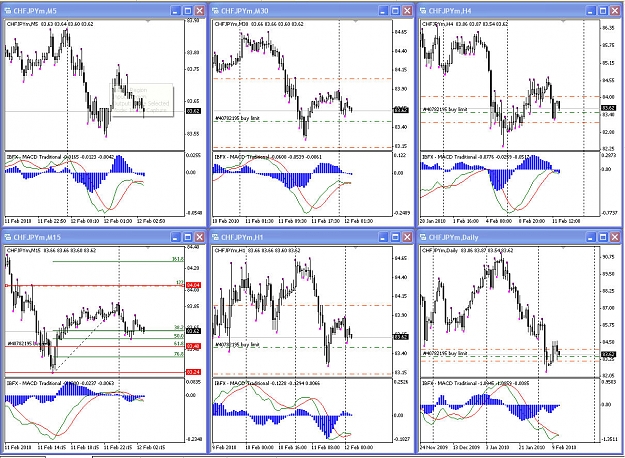Select the buy limit order label in H1 chart
Screen dimensions: 625x458
tap(238, 345)
